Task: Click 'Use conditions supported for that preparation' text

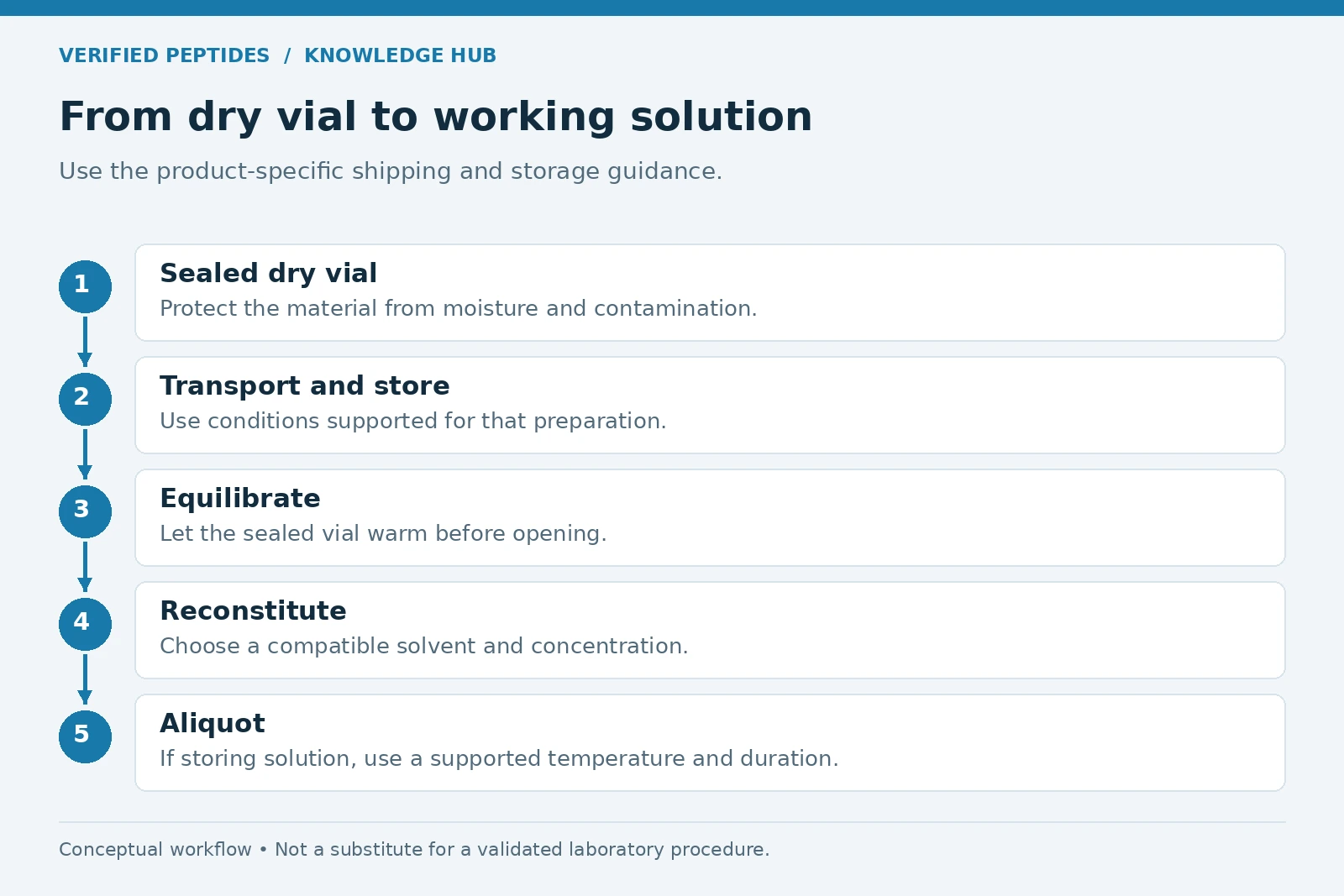Action: [412, 421]
